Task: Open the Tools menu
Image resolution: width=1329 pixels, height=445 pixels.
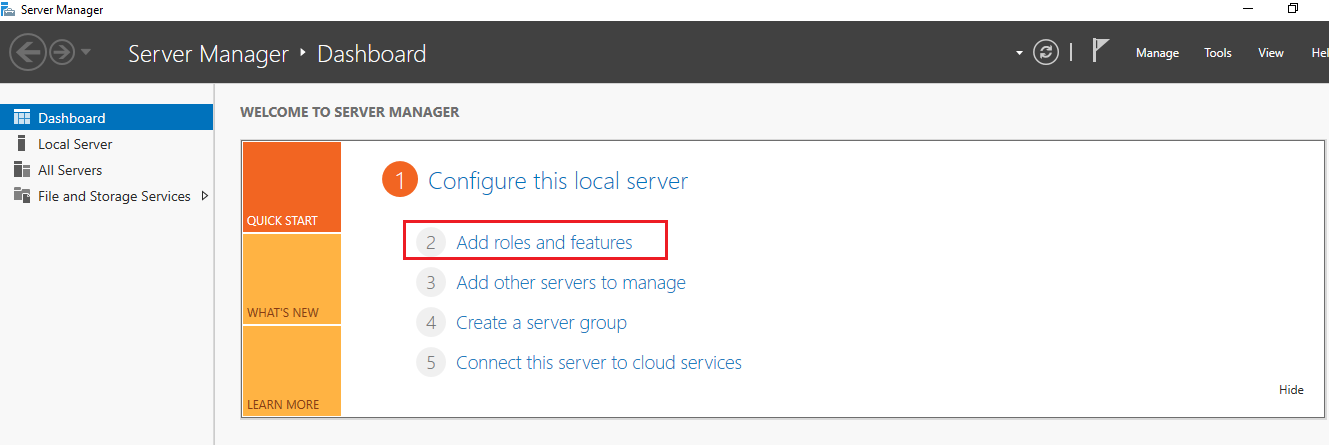Action: tap(1218, 53)
